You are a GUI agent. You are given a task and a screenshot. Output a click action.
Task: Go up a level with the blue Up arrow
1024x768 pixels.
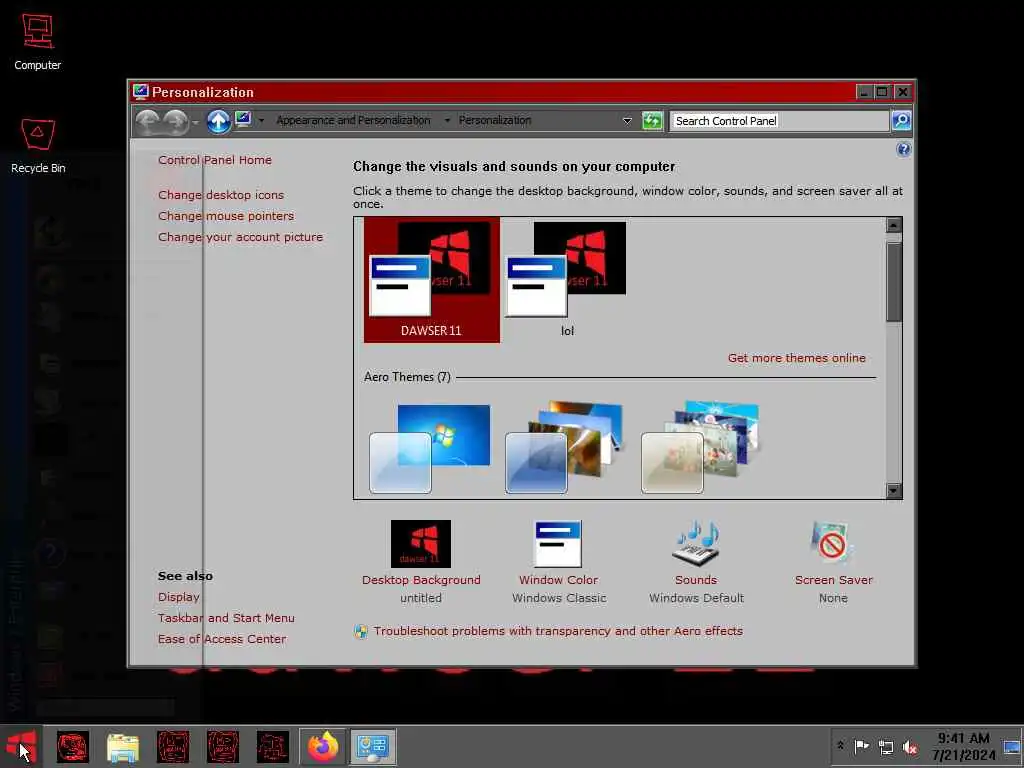218,121
